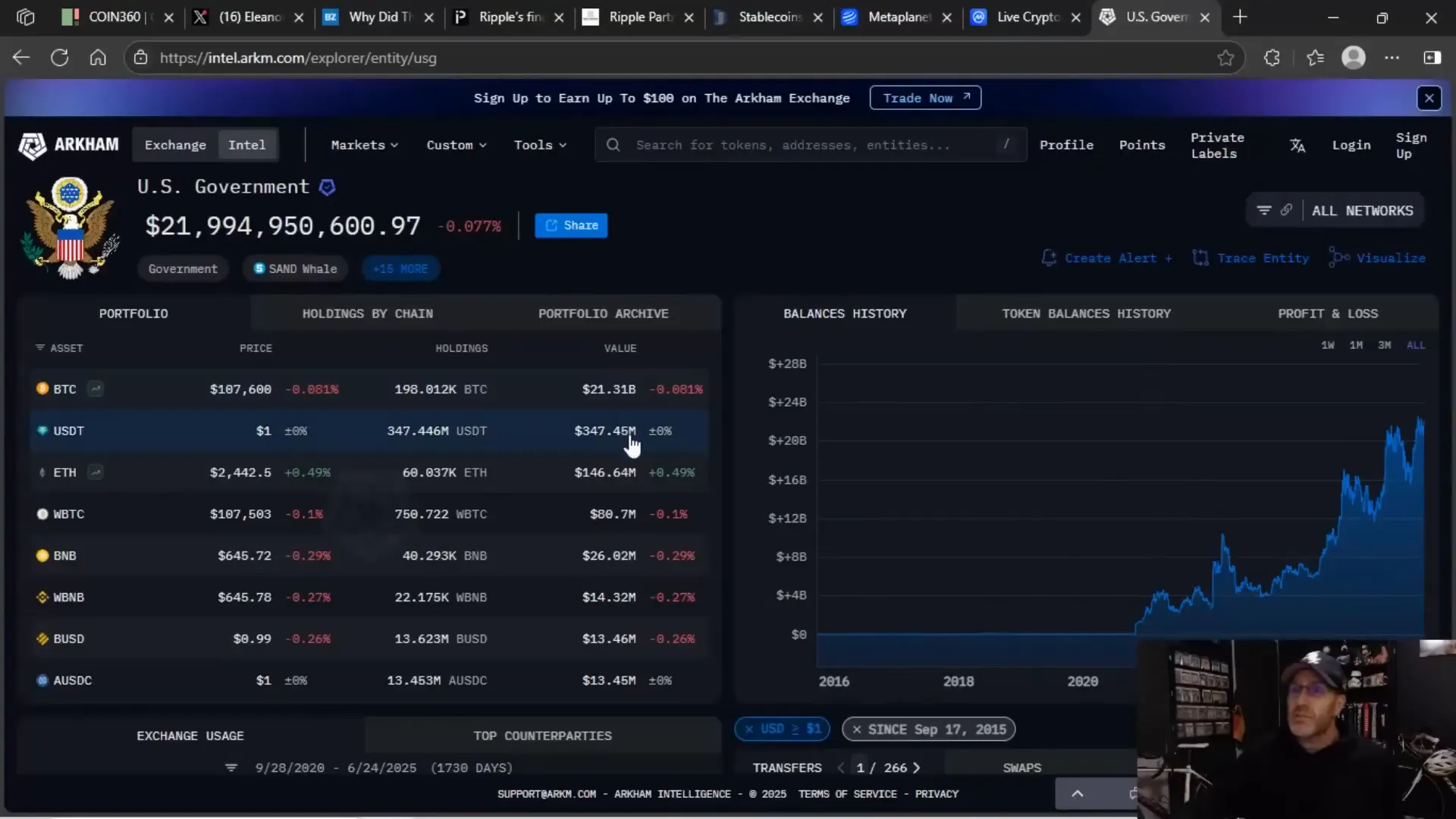Click BTC chart trend icon in portfolio row
Screen dimensions: 1456x819
[96, 389]
